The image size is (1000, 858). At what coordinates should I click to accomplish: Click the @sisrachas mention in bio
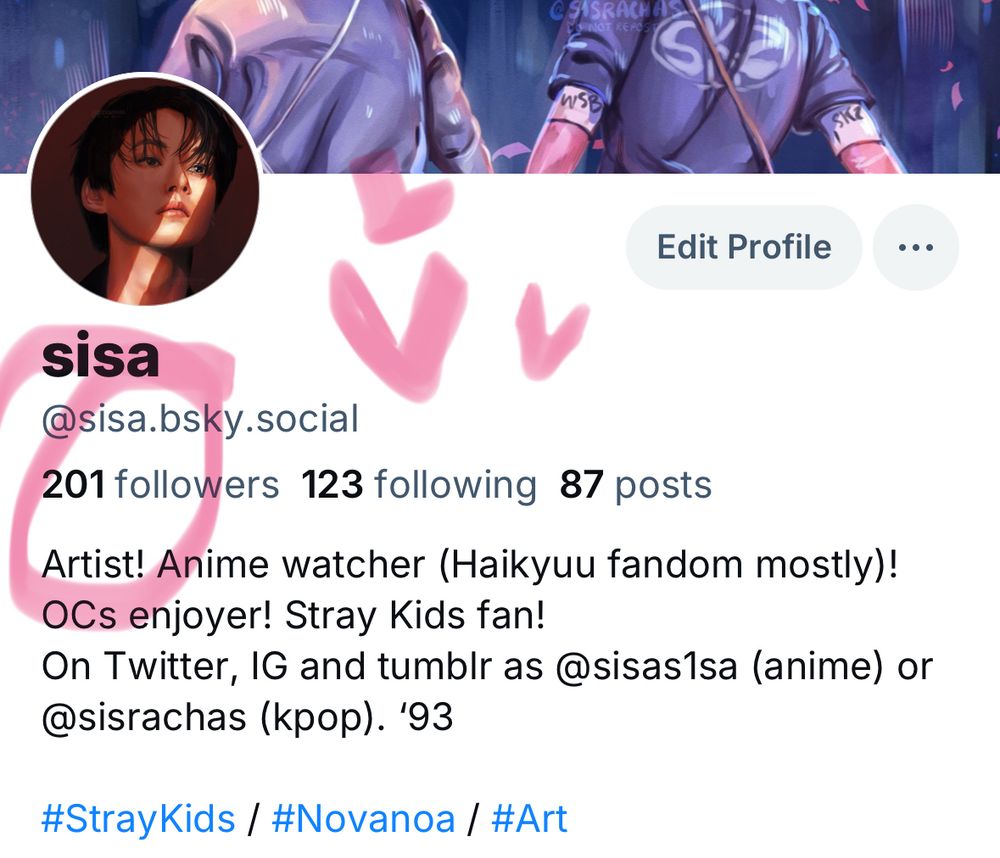pos(144,717)
